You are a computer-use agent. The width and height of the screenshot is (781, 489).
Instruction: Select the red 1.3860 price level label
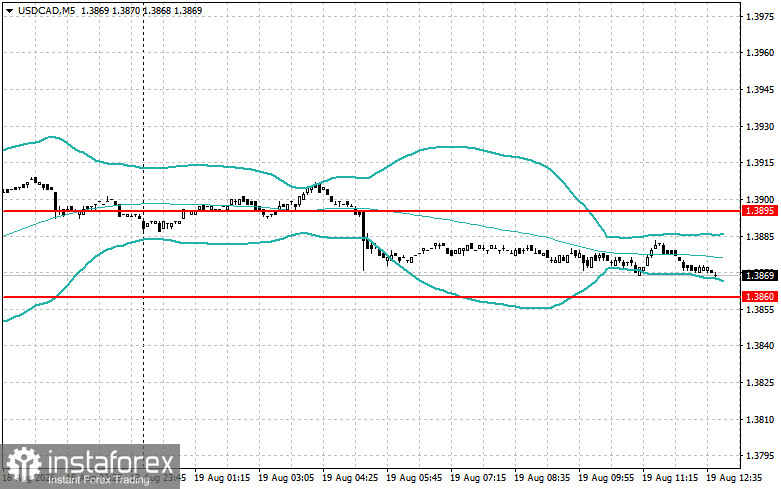pyautogui.click(x=760, y=297)
